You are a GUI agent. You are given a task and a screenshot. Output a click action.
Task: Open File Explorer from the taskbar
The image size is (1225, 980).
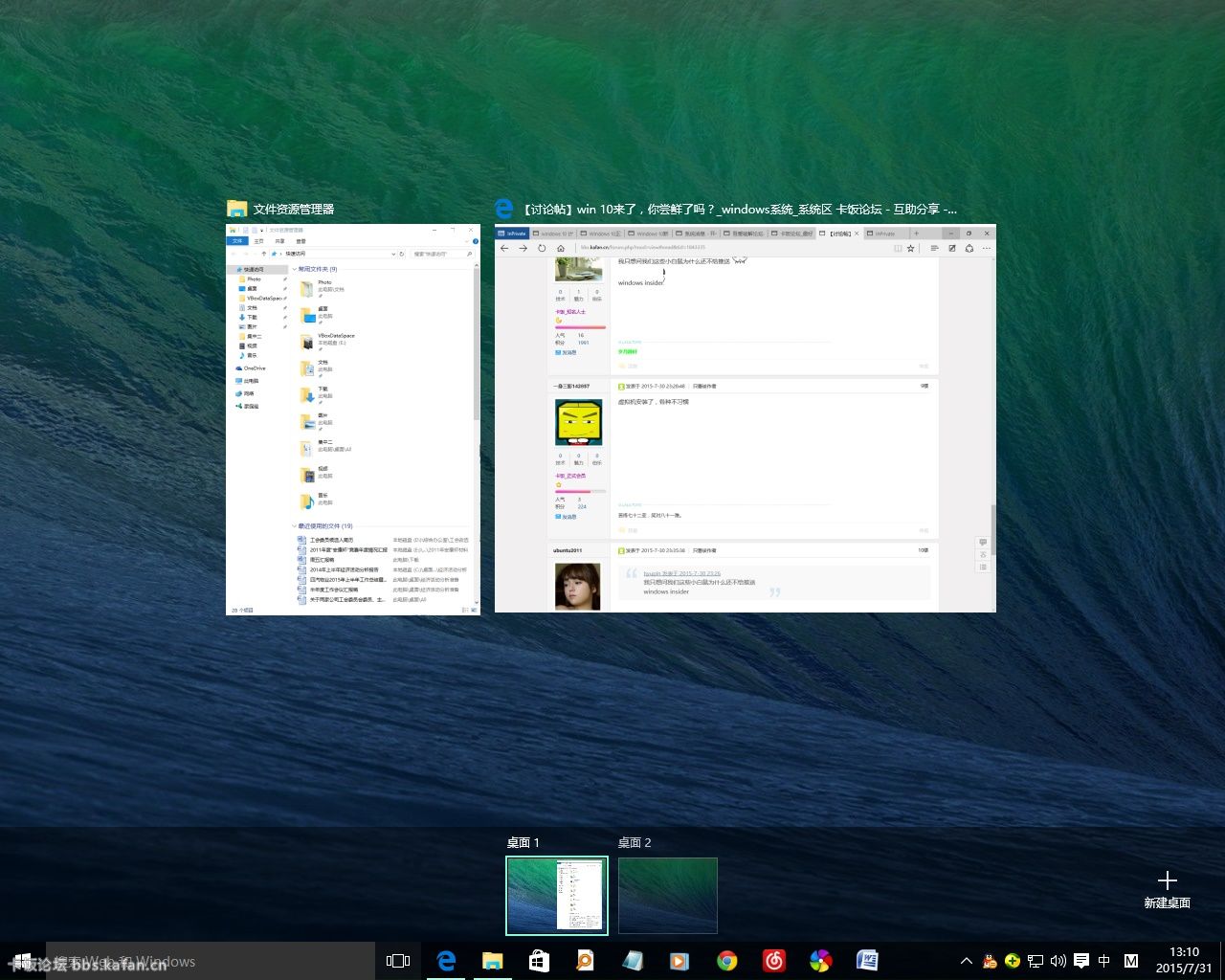point(492,961)
